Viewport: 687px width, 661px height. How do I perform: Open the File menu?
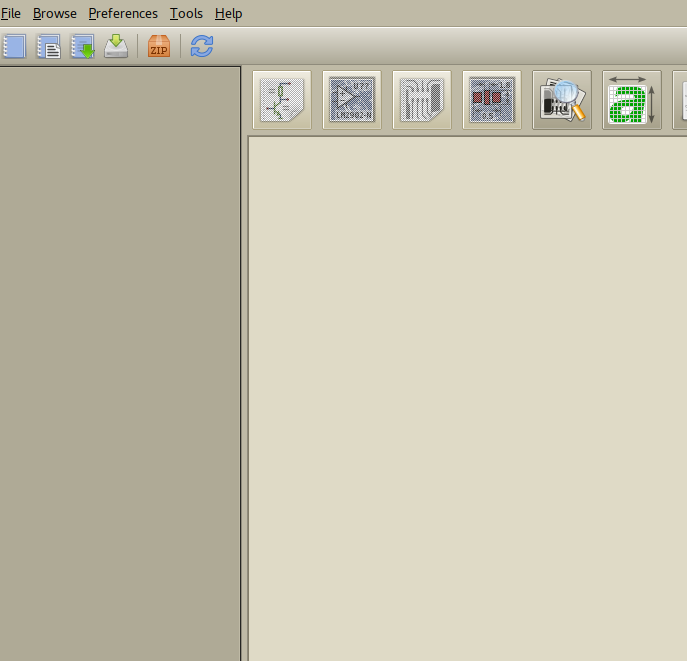pyautogui.click(x=11, y=14)
